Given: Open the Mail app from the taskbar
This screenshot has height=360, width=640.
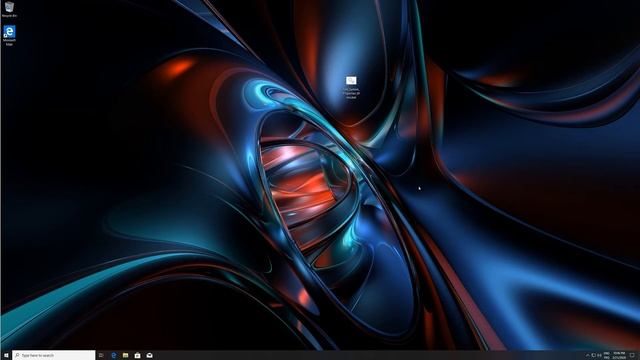Looking at the screenshot, I should [149, 355].
